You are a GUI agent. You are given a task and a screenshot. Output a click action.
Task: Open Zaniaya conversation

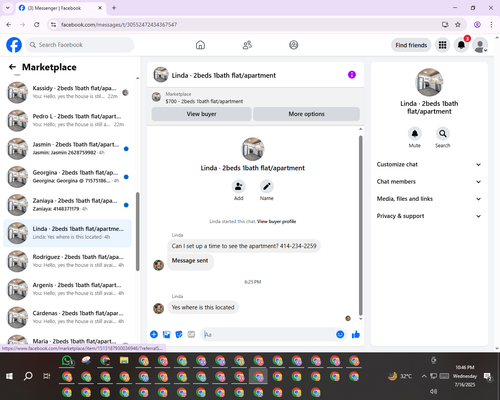[x=68, y=205]
